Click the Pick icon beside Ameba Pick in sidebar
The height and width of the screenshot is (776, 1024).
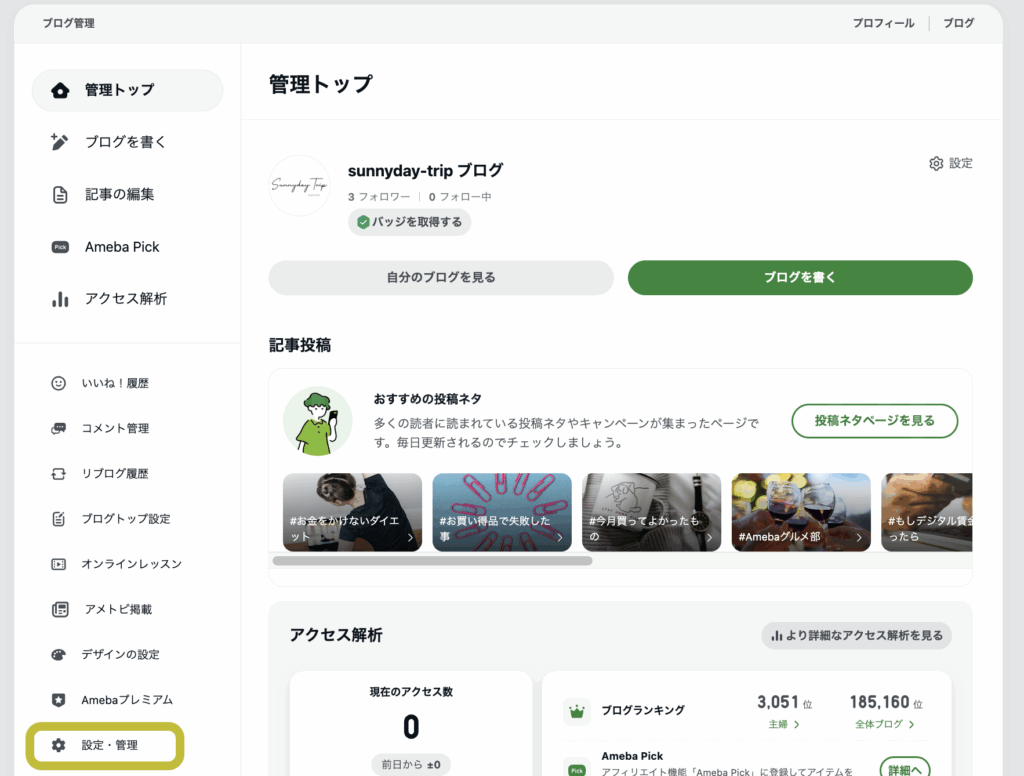click(x=60, y=247)
